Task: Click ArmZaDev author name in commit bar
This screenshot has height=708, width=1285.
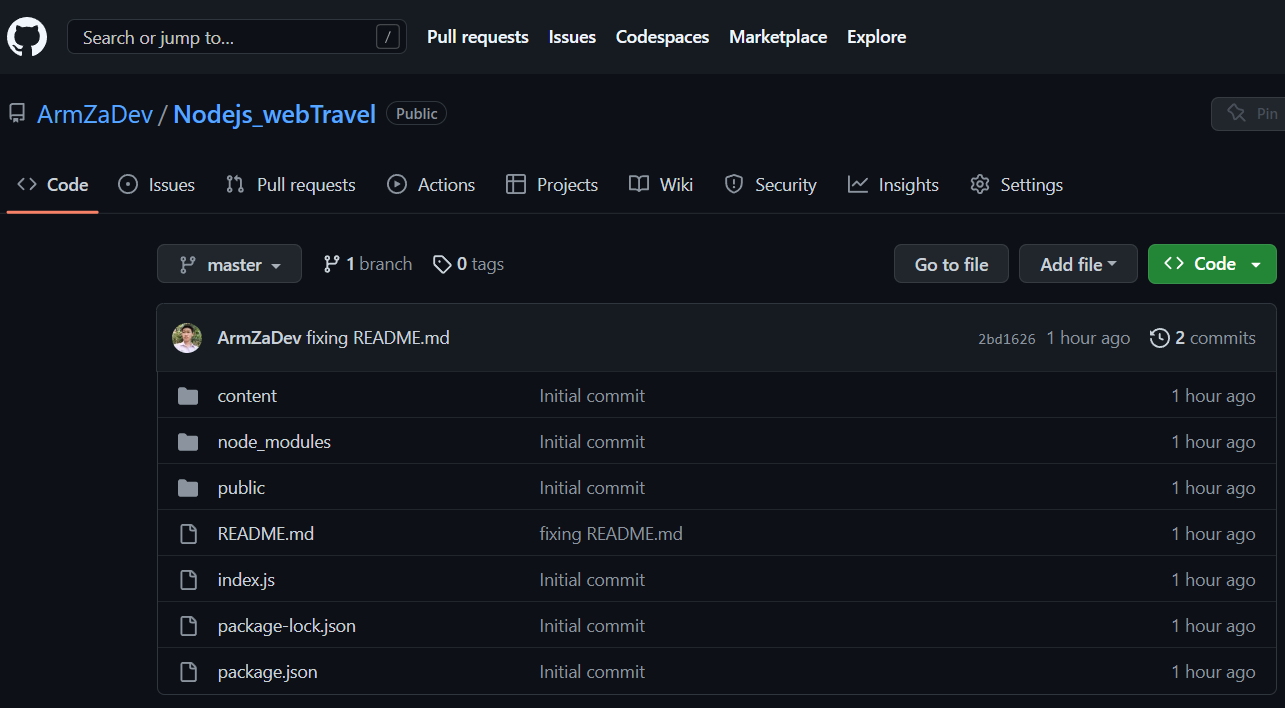Action: (x=259, y=338)
